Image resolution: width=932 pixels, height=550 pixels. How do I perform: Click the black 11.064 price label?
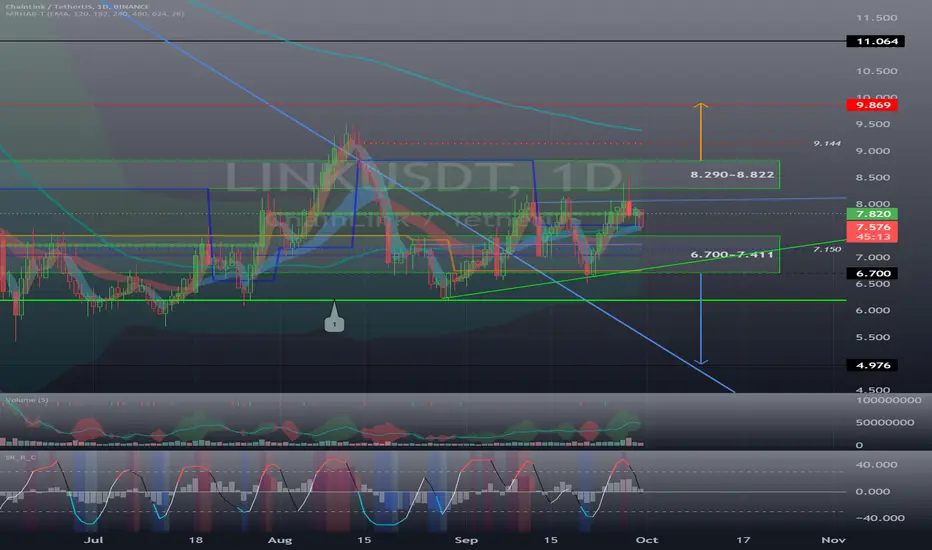[x=876, y=41]
